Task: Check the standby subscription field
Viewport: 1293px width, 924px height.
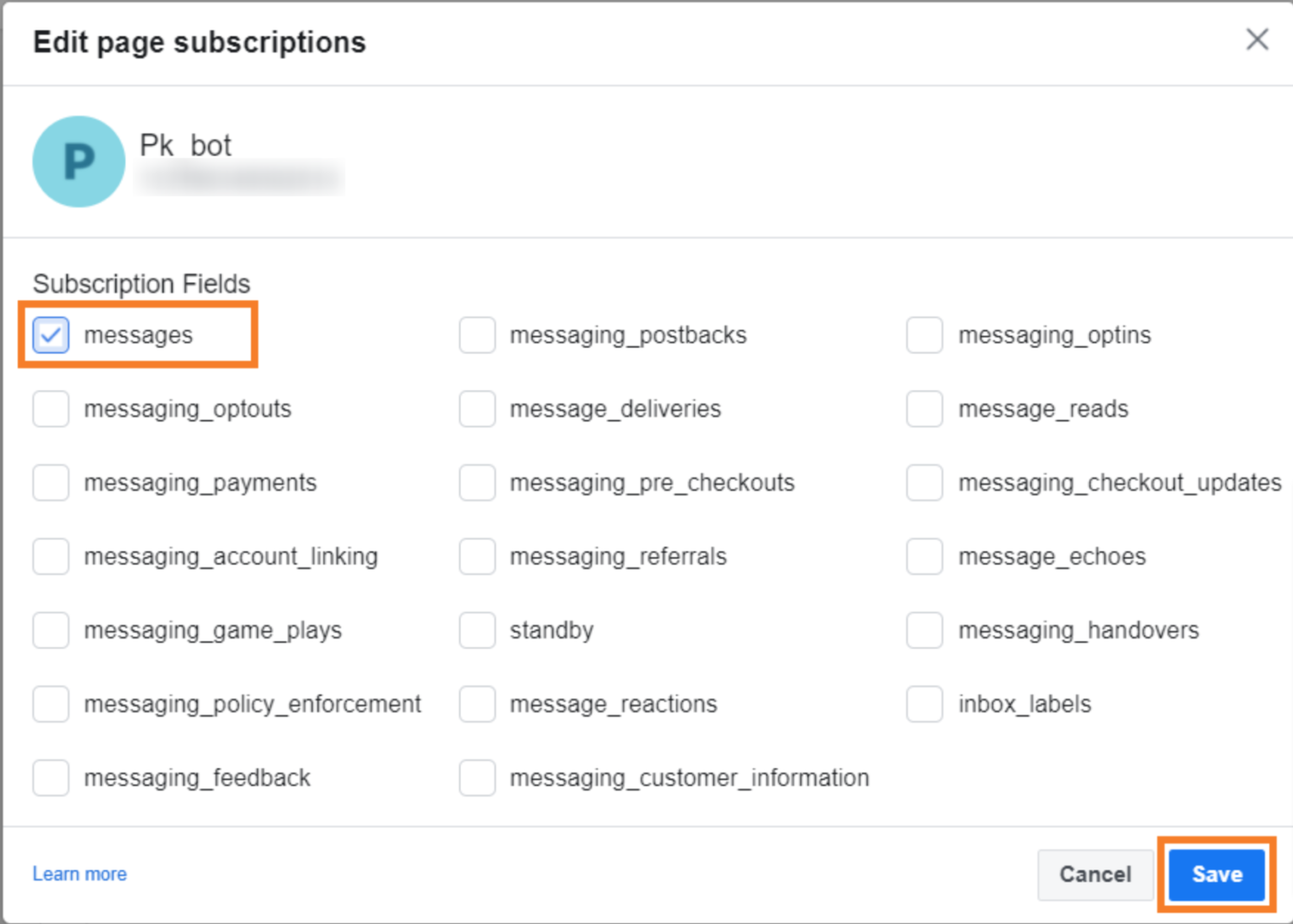Action: point(477,630)
